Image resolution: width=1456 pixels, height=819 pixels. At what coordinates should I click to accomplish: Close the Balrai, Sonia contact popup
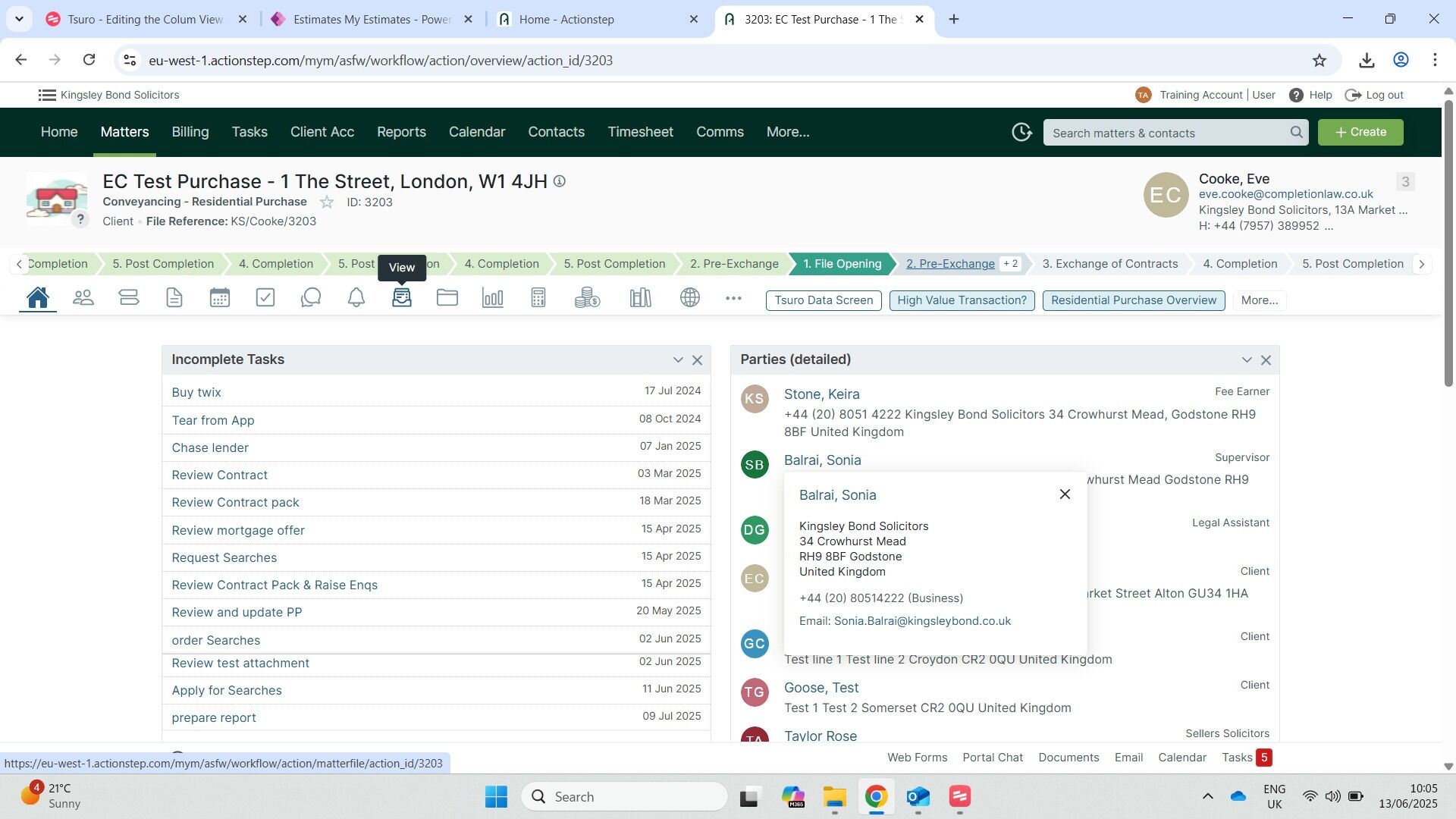pos(1065,494)
